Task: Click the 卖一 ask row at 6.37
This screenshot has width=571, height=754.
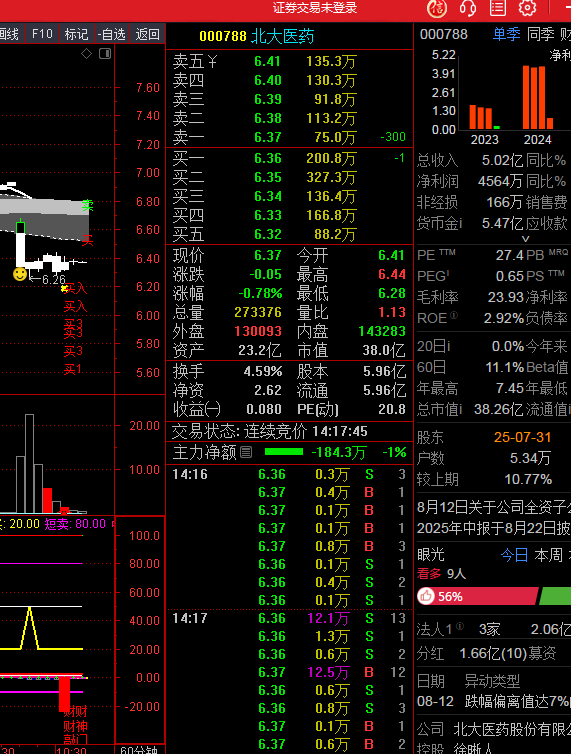Action: 289,138
